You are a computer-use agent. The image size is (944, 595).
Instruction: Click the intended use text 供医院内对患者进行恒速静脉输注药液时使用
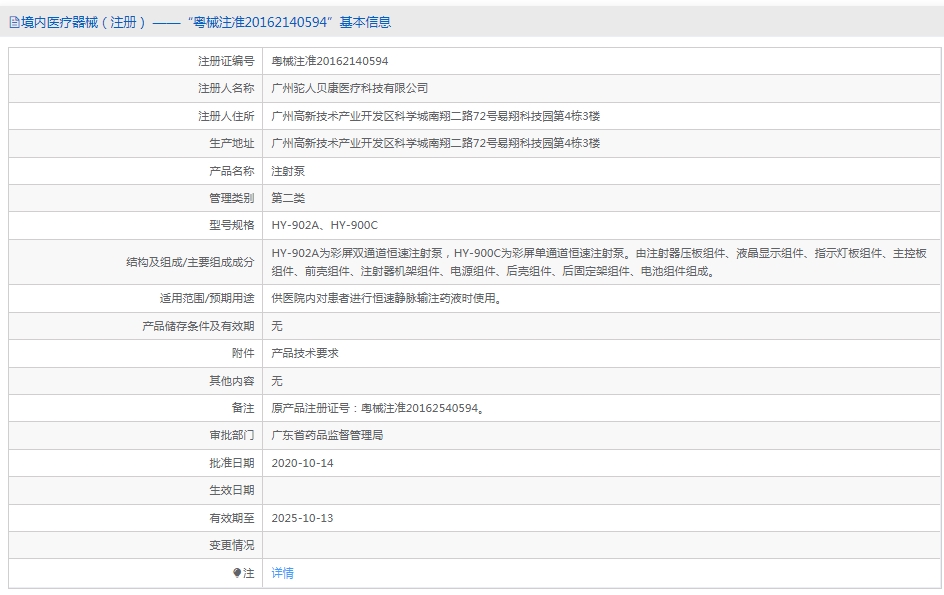click(387, 299)
